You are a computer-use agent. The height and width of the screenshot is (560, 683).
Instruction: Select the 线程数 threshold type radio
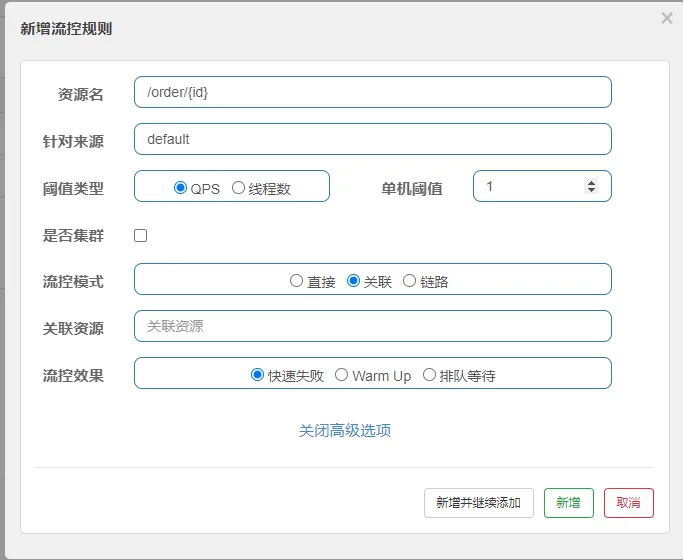coord(238,188)
